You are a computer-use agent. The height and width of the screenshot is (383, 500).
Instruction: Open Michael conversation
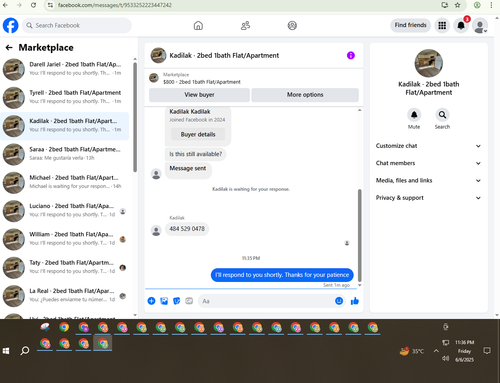(x=65, y=183)
